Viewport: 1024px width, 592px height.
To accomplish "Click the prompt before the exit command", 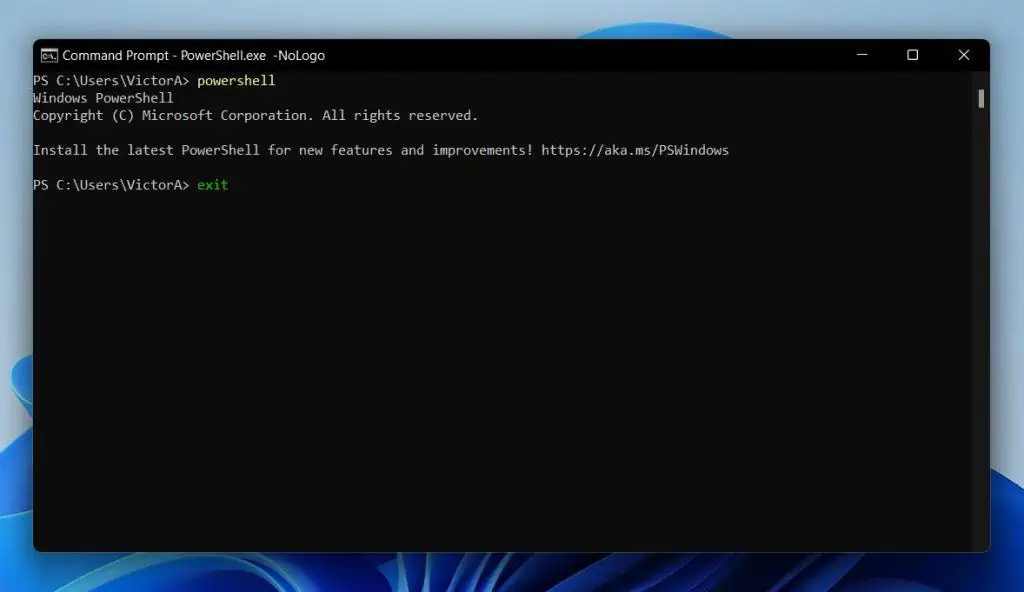I will [x=111, y=185].
